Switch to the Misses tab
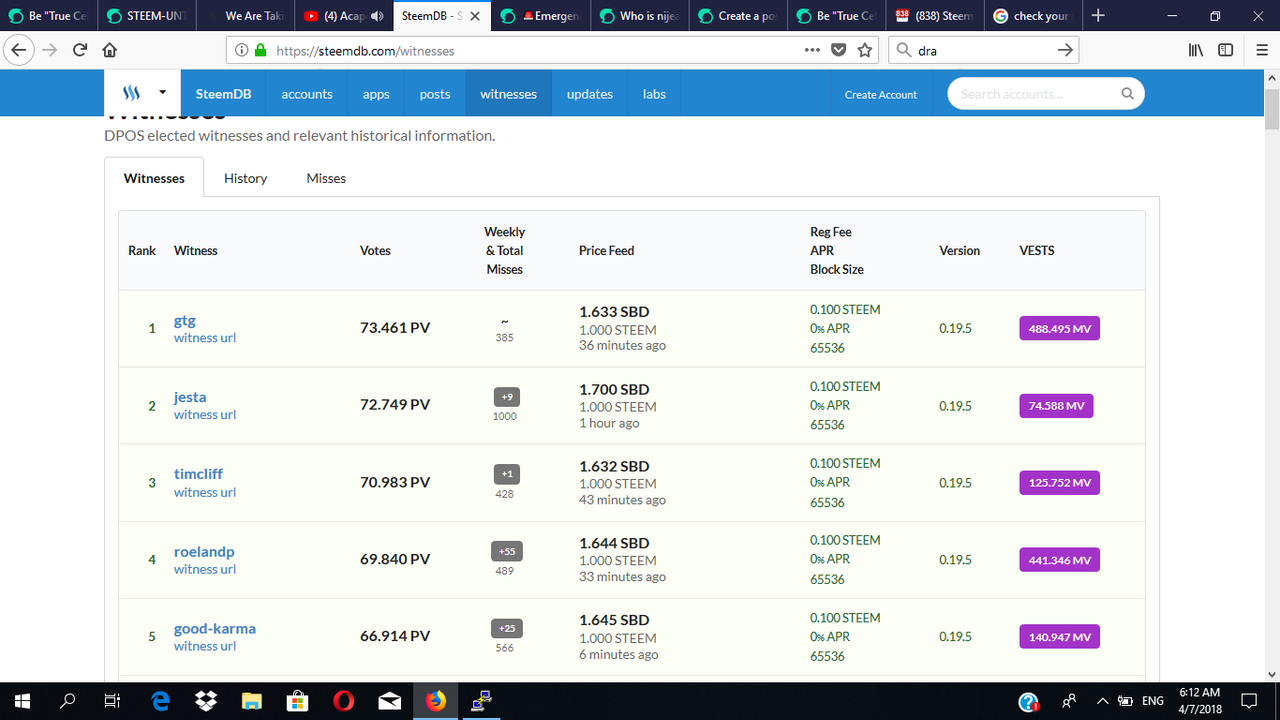Image resolution: width=1280 pixels, height=720 pixels. click(326, 178)
